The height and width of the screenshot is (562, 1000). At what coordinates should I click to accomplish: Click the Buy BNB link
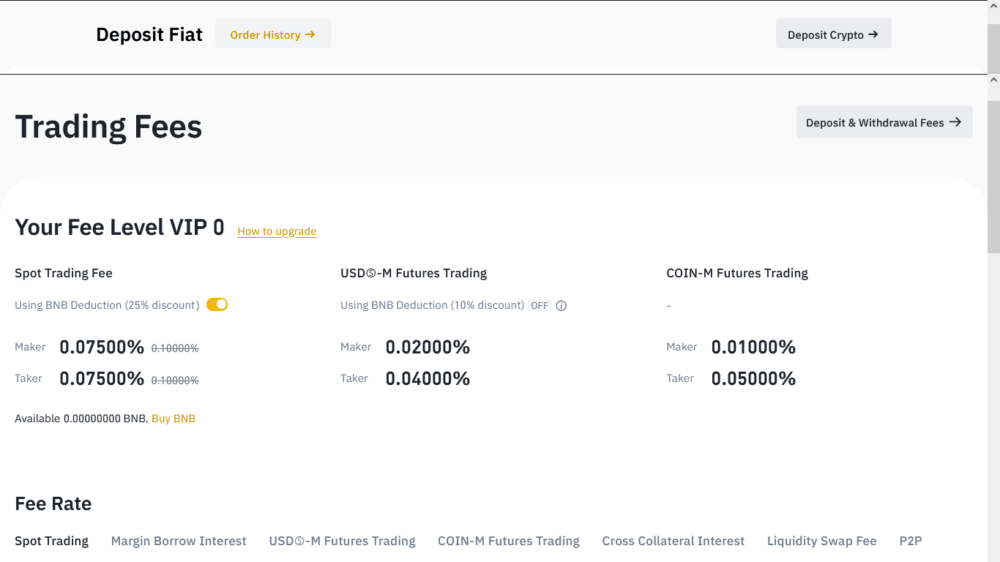point(173,419)
